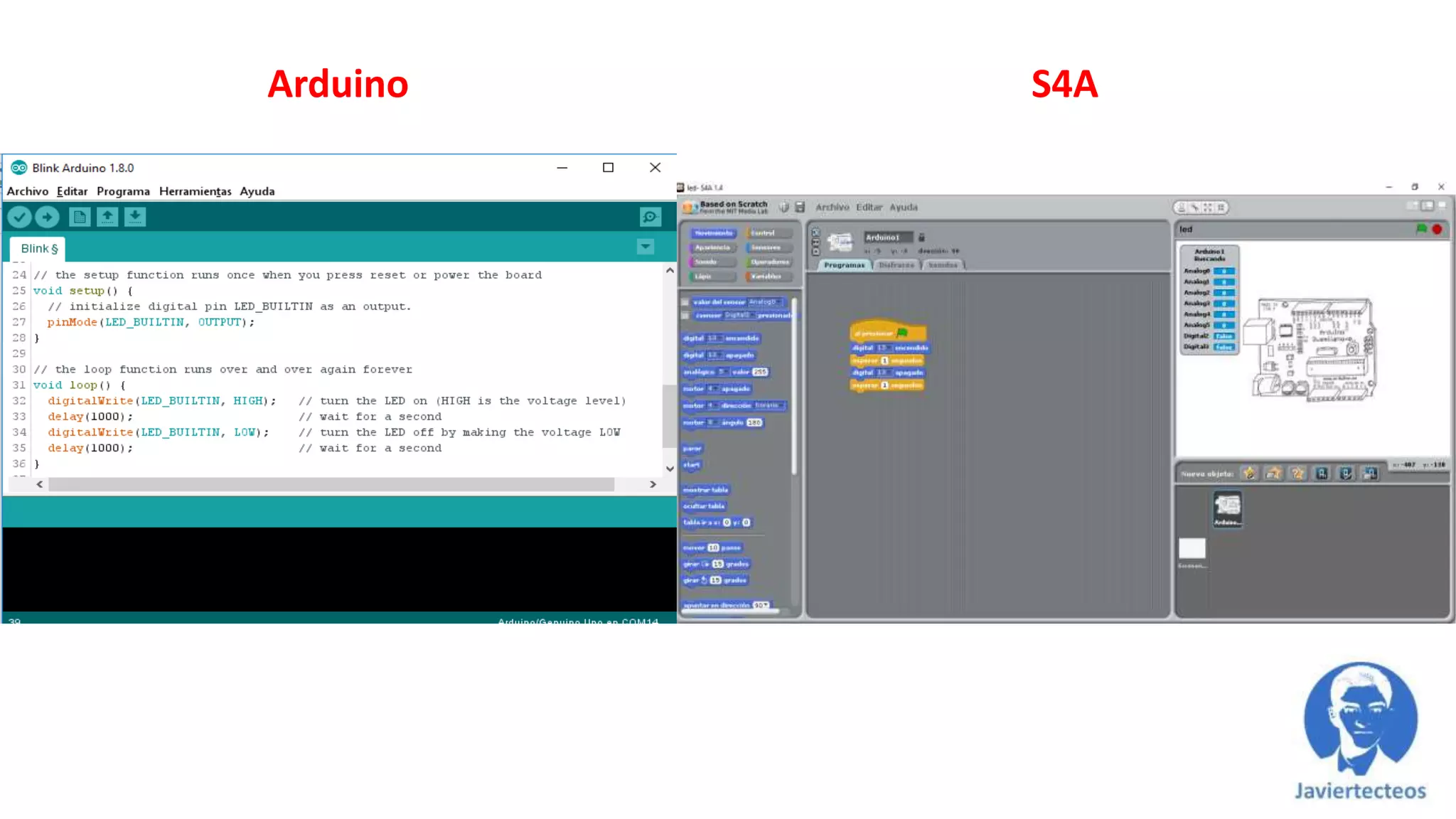Click the 'al presionar' green flag hat block

pyautogui.click(x=888, y=332)
